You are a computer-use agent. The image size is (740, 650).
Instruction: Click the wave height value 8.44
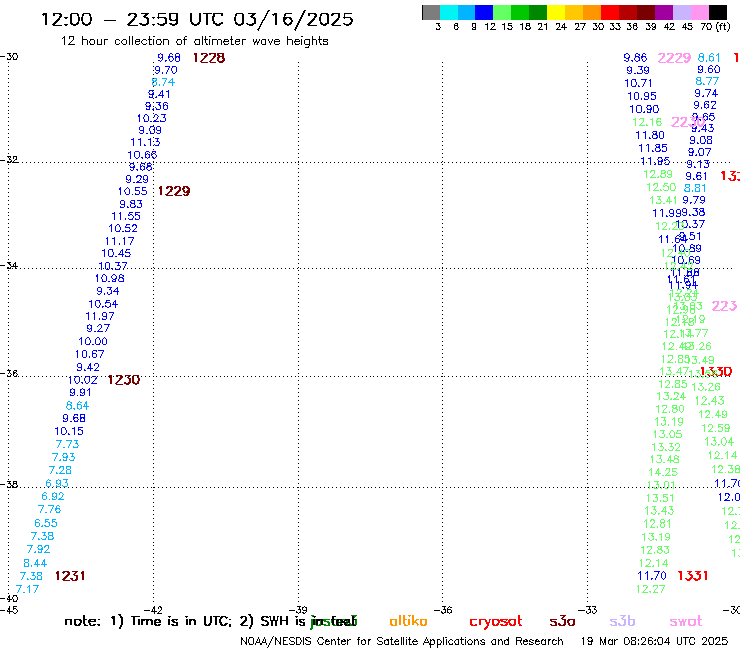click(35, 563)
